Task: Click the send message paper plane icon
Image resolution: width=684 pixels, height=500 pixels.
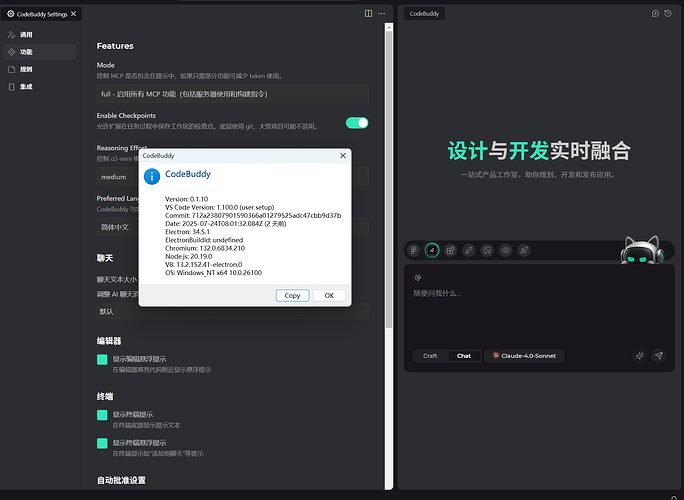Action: tap(659, 356)
